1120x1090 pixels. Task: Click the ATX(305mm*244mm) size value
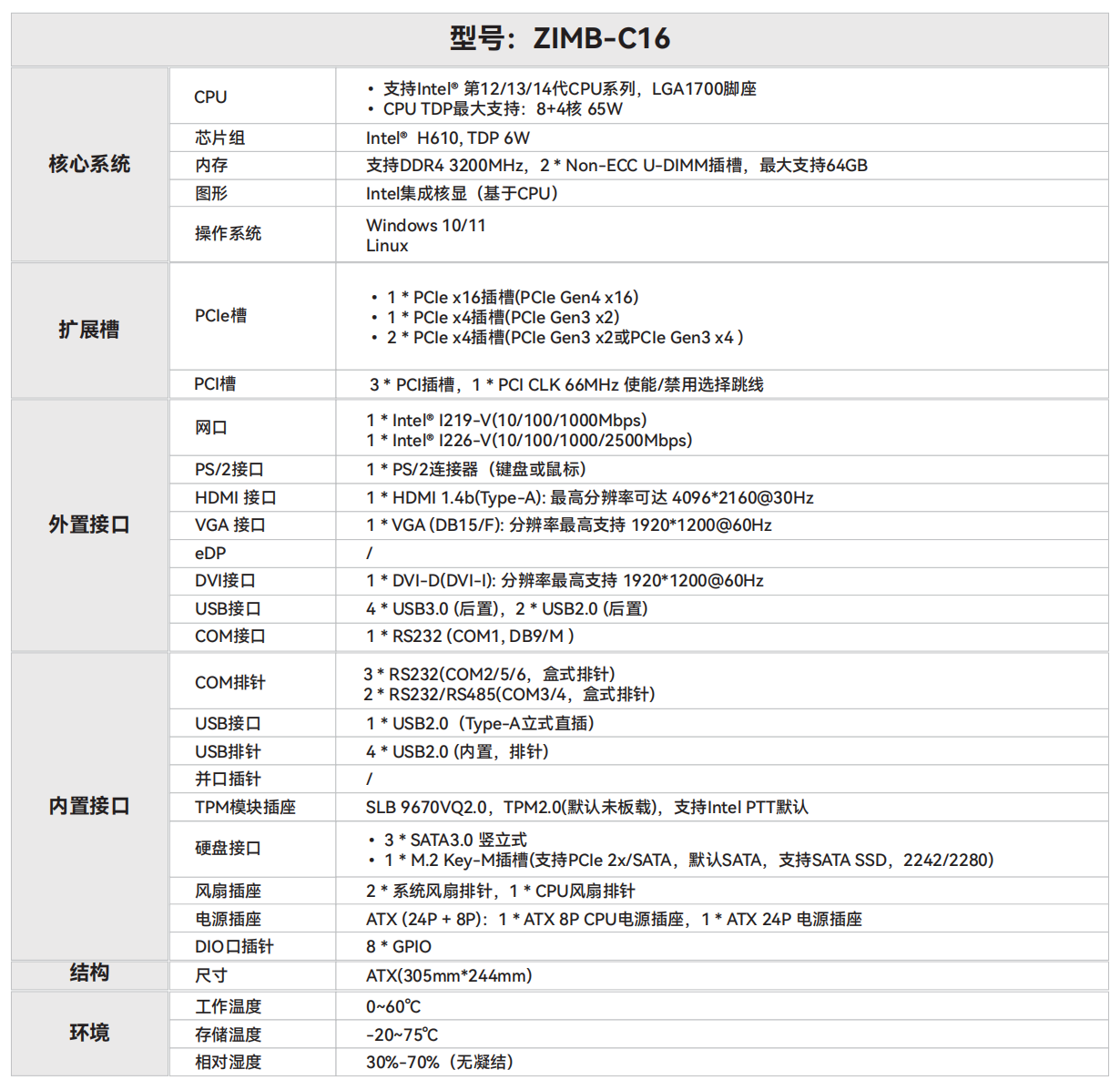coord(449,976)
